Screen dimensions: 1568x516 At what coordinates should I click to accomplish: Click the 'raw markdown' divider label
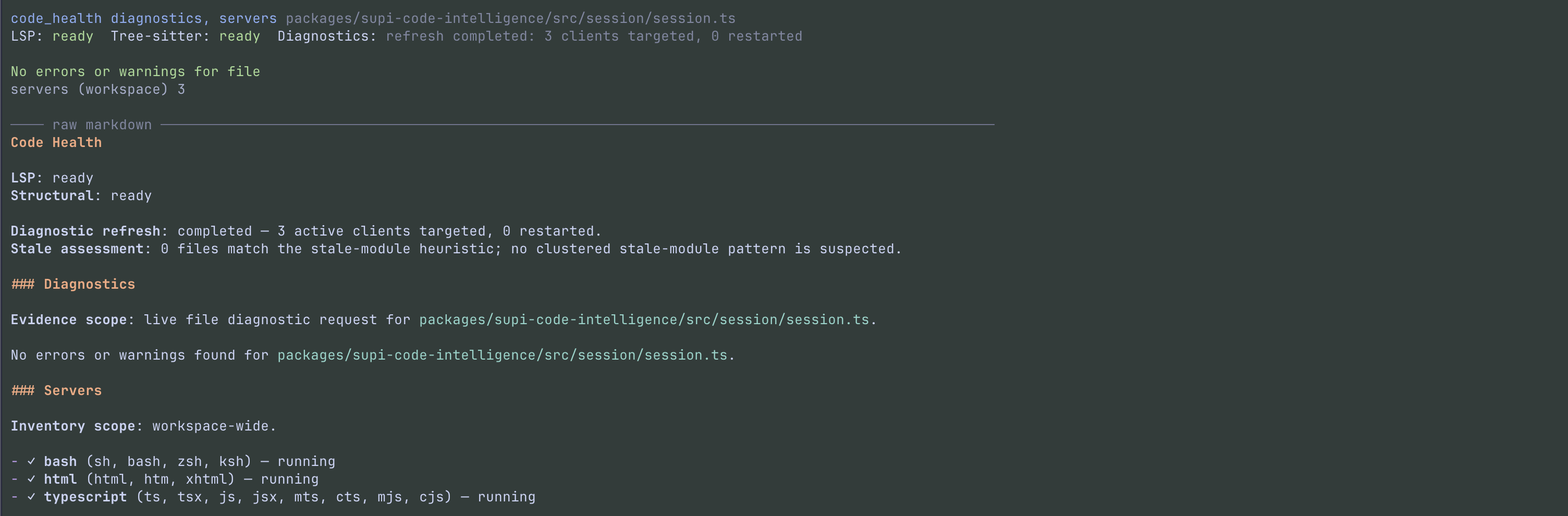click(x=102, y=125)
